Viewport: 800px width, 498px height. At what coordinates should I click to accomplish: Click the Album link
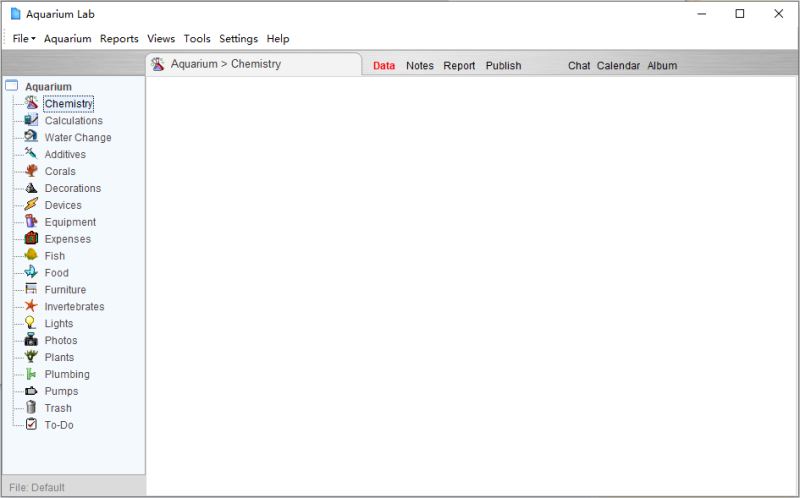click(x=662, y=66)
